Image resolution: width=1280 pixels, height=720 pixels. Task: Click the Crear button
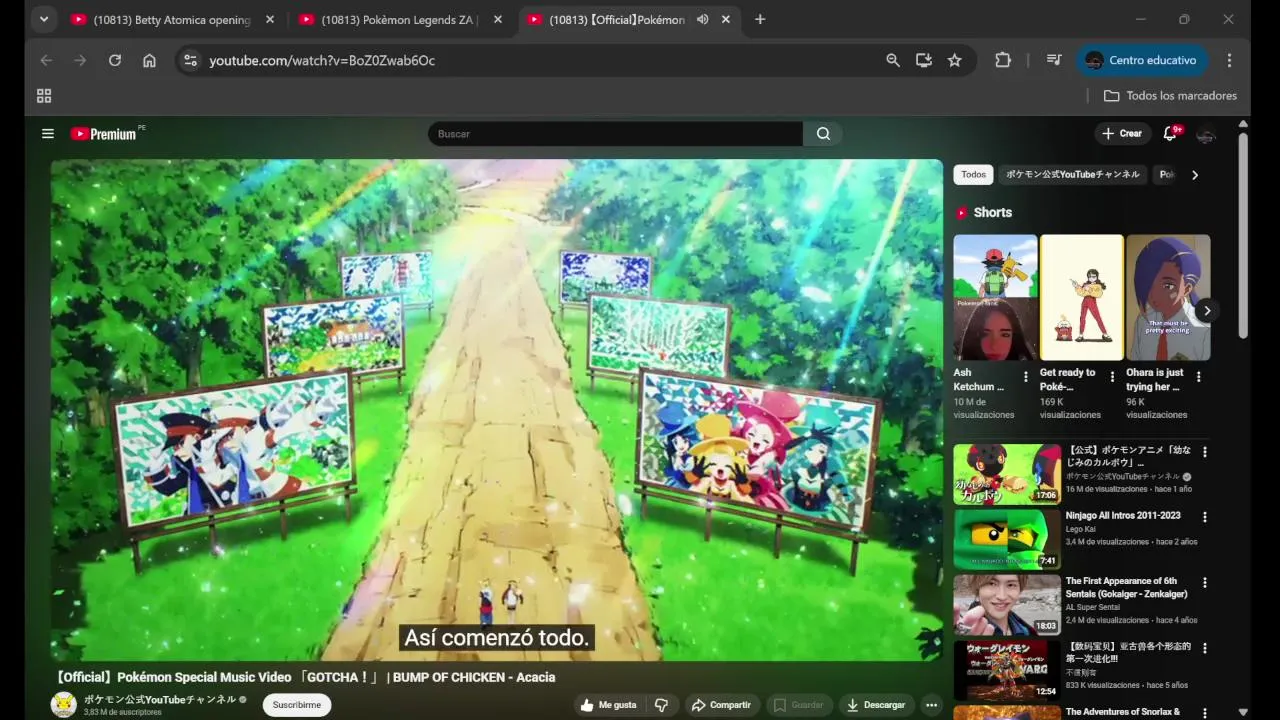(1122, 133)
